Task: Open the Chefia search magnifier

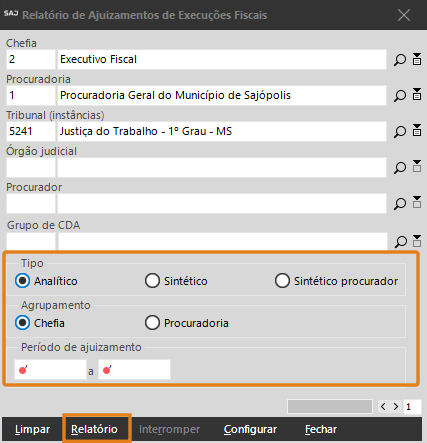Action: [x=400, y=60]
